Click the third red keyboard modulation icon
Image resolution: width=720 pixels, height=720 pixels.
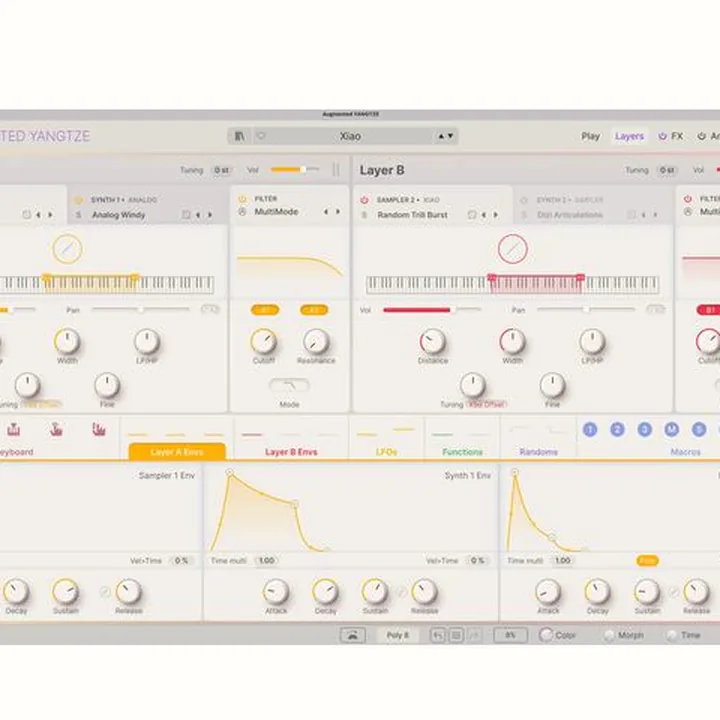99,429
